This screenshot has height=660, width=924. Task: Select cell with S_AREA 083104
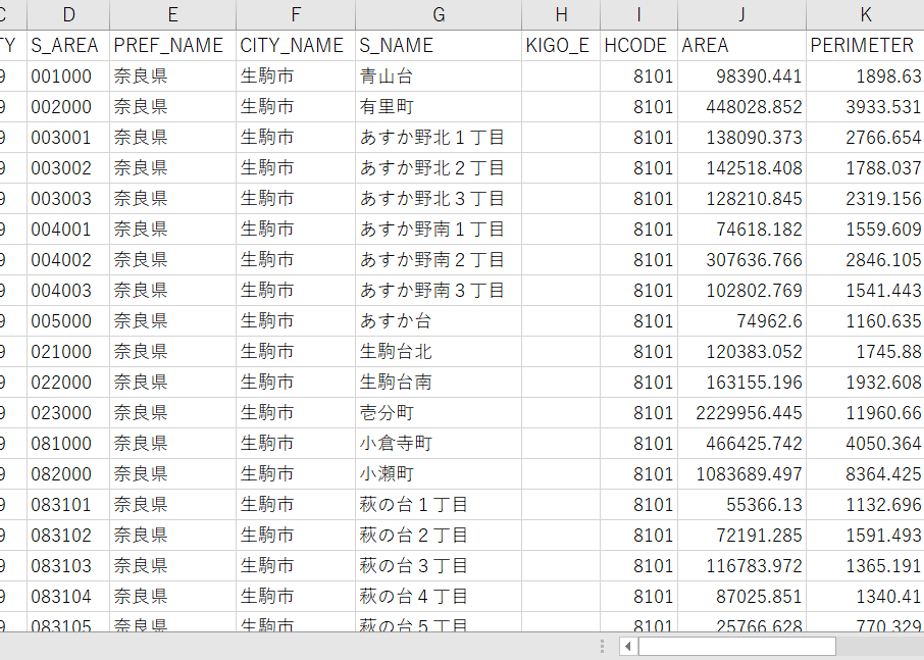point(68,596)
